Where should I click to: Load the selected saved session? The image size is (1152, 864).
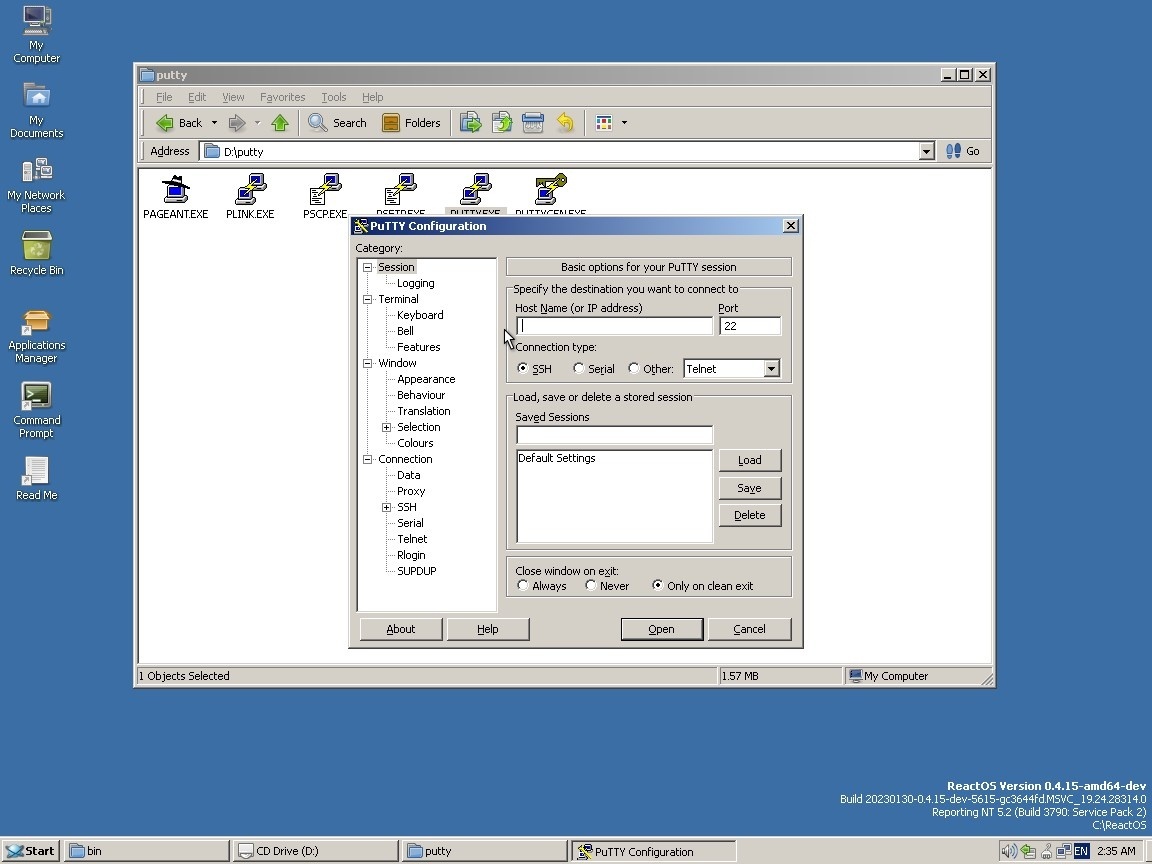(749, 460)
